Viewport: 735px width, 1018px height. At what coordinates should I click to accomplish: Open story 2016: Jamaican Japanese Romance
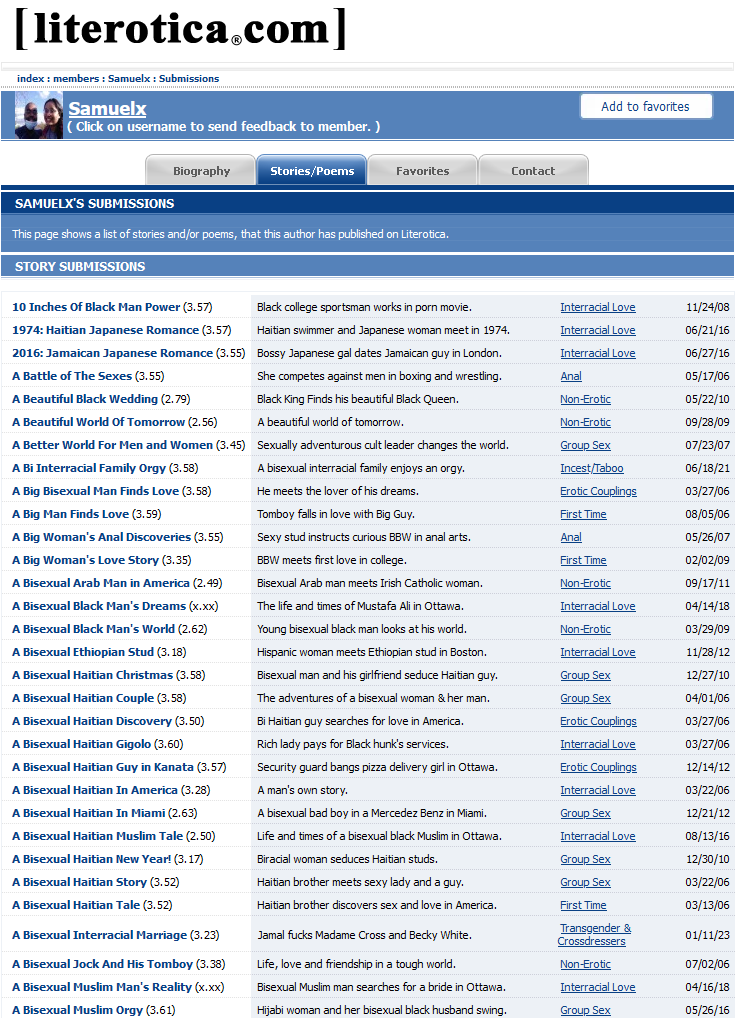coord(112,353)
